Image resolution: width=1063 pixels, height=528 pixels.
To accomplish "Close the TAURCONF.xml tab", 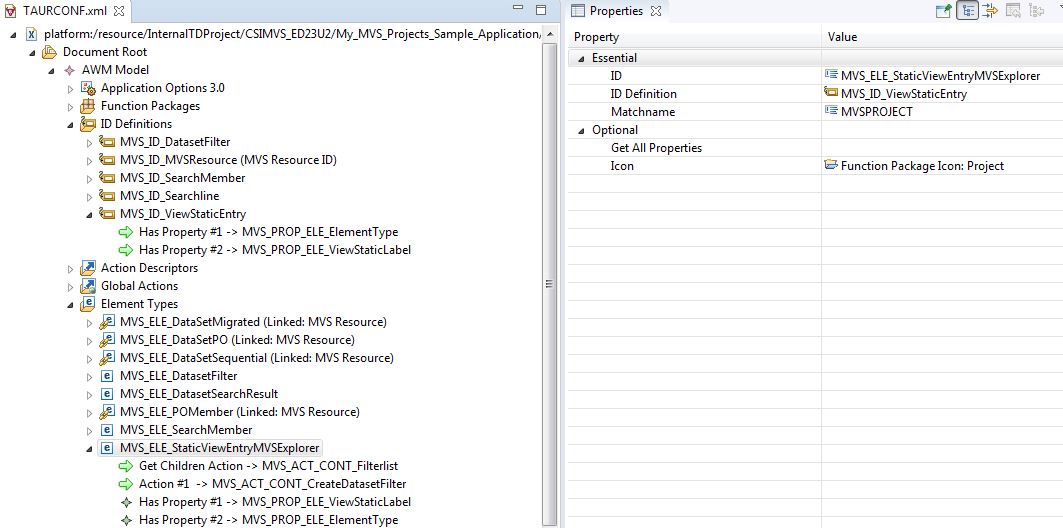I will click(x=119, y=11).
